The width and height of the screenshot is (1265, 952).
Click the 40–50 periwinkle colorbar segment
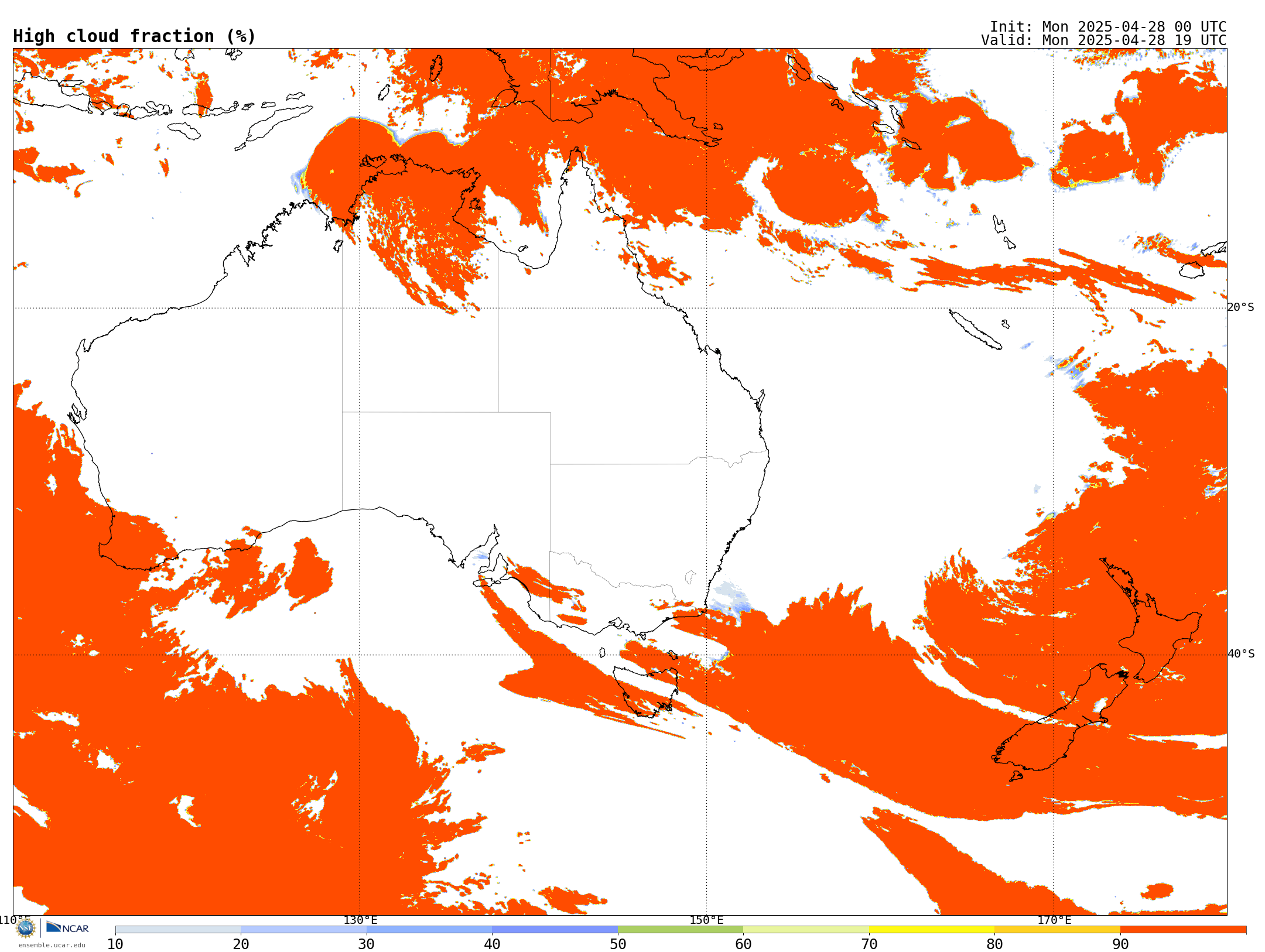coord(555,930)
